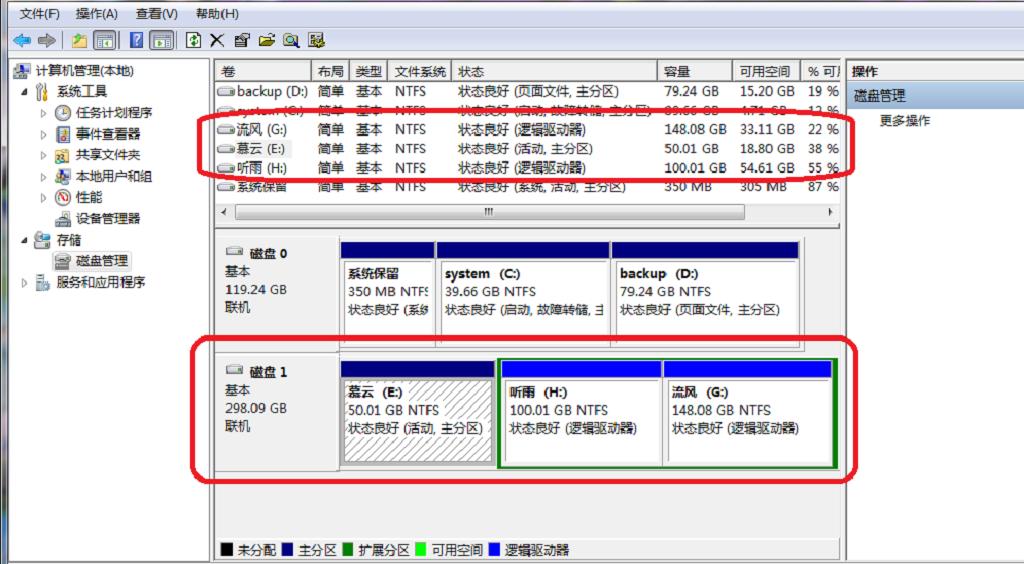Click the 性能 performance icon
This screenshot has height=564, width=1024.
[63, 197]
